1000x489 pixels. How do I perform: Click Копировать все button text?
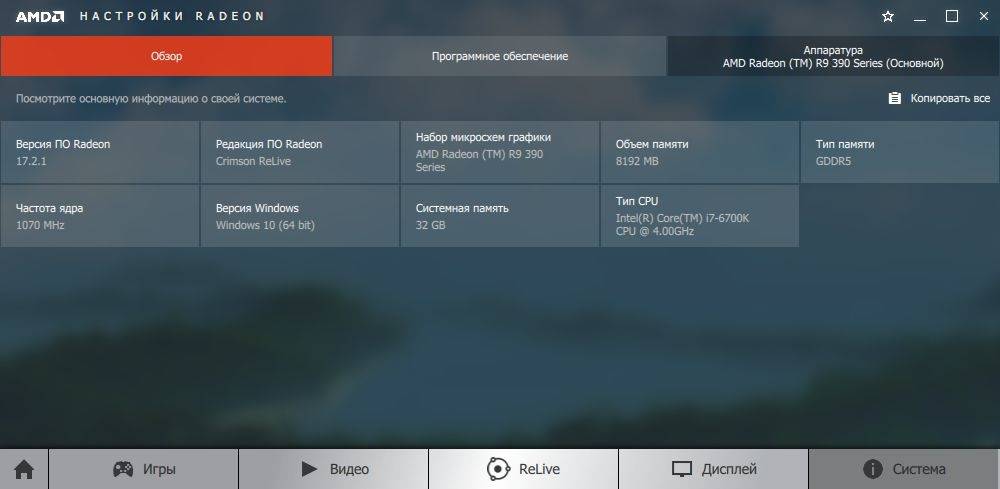coord(950,98)
